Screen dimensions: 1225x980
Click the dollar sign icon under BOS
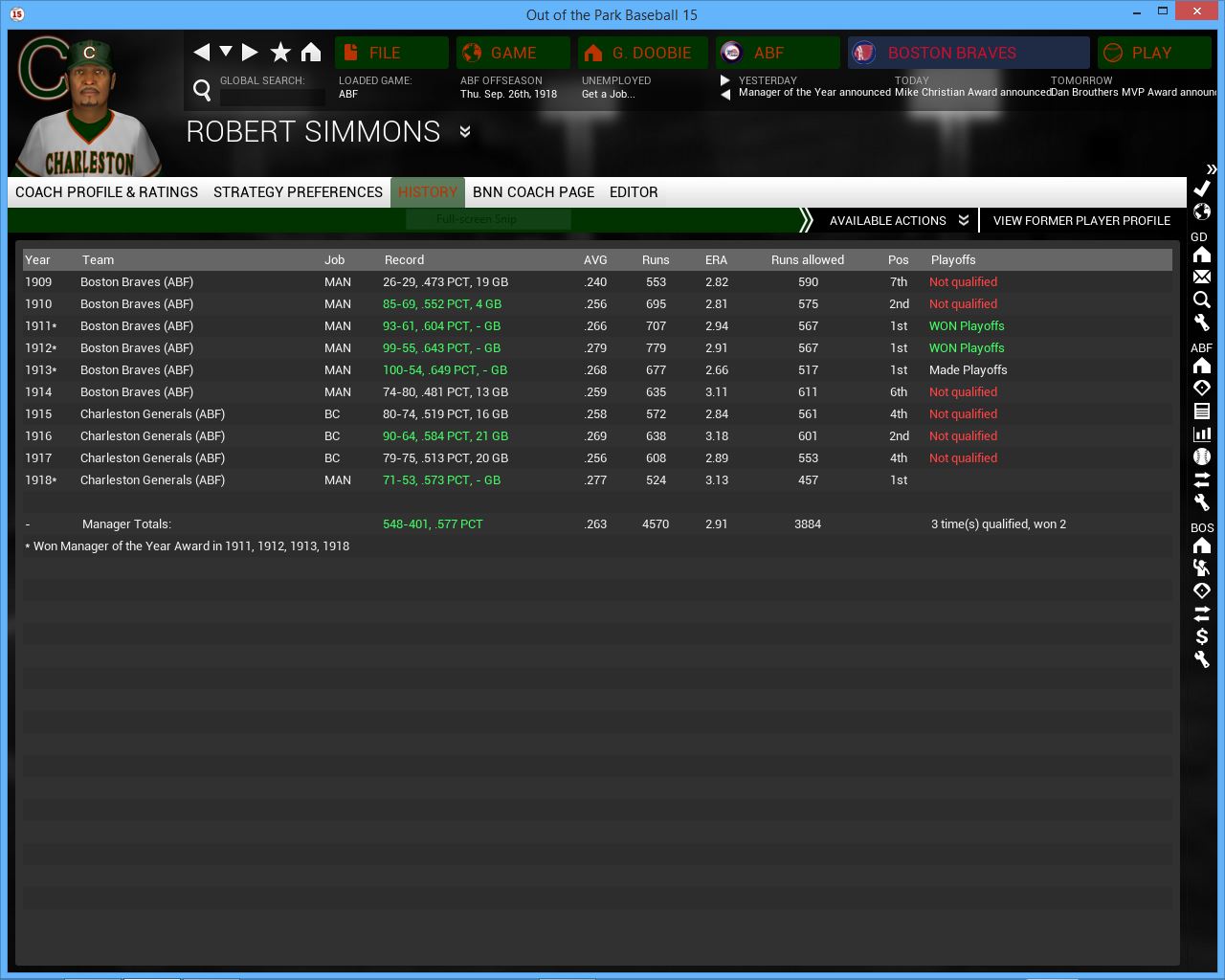point(1202,636)
